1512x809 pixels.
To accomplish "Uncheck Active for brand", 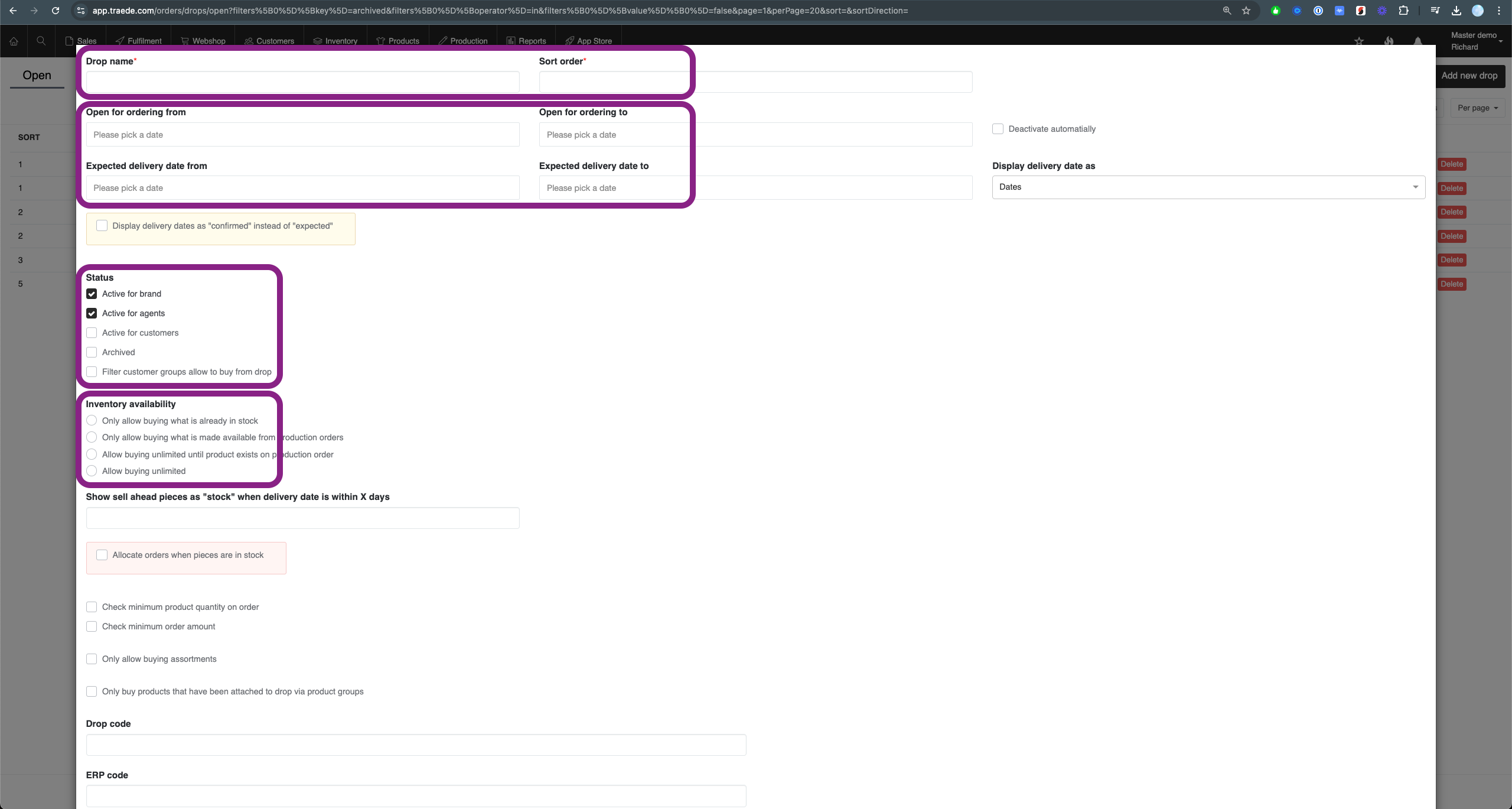I will pyautogui.click(x=92, y=294).
